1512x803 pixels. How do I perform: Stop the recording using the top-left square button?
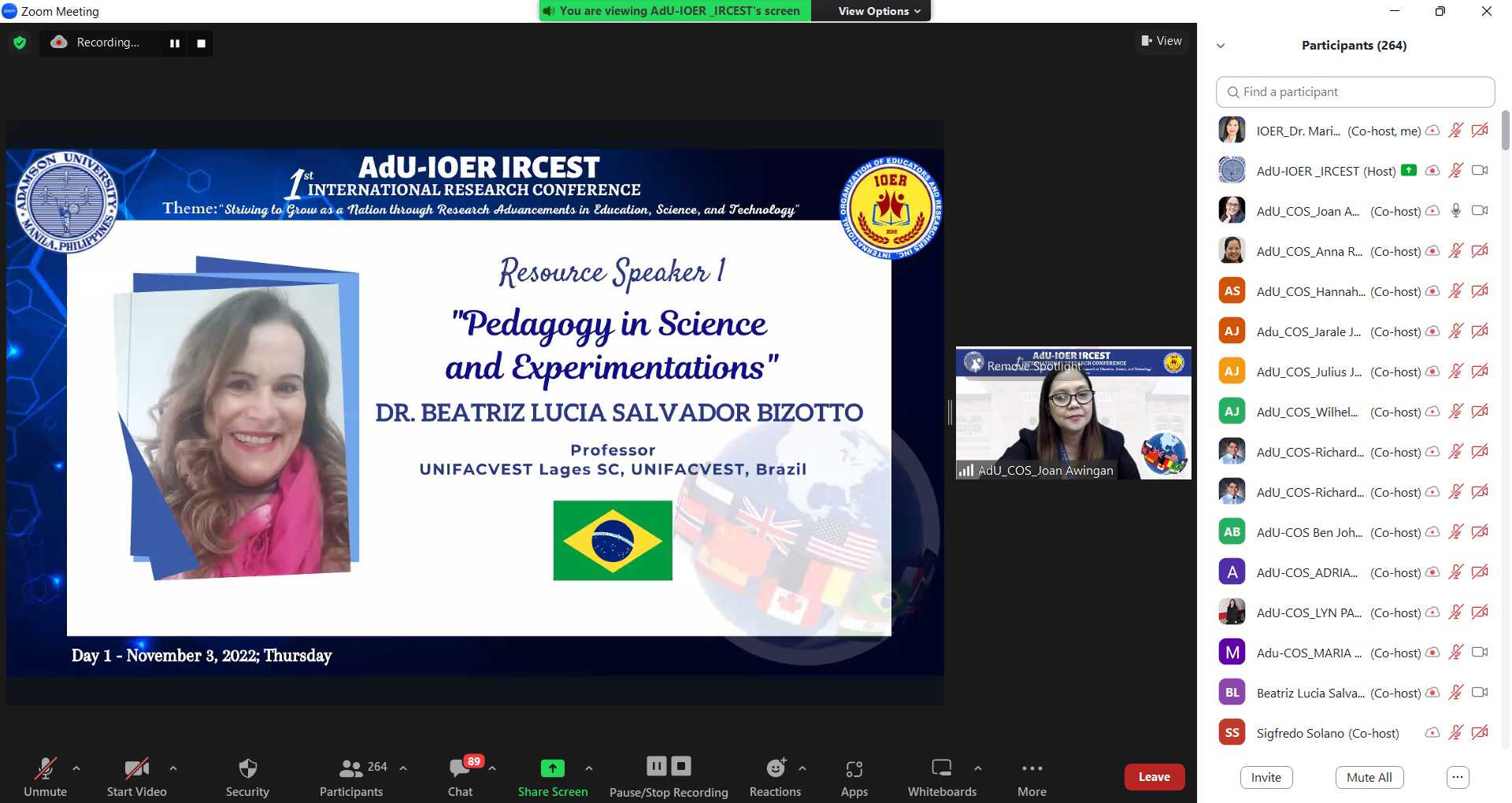201,43
